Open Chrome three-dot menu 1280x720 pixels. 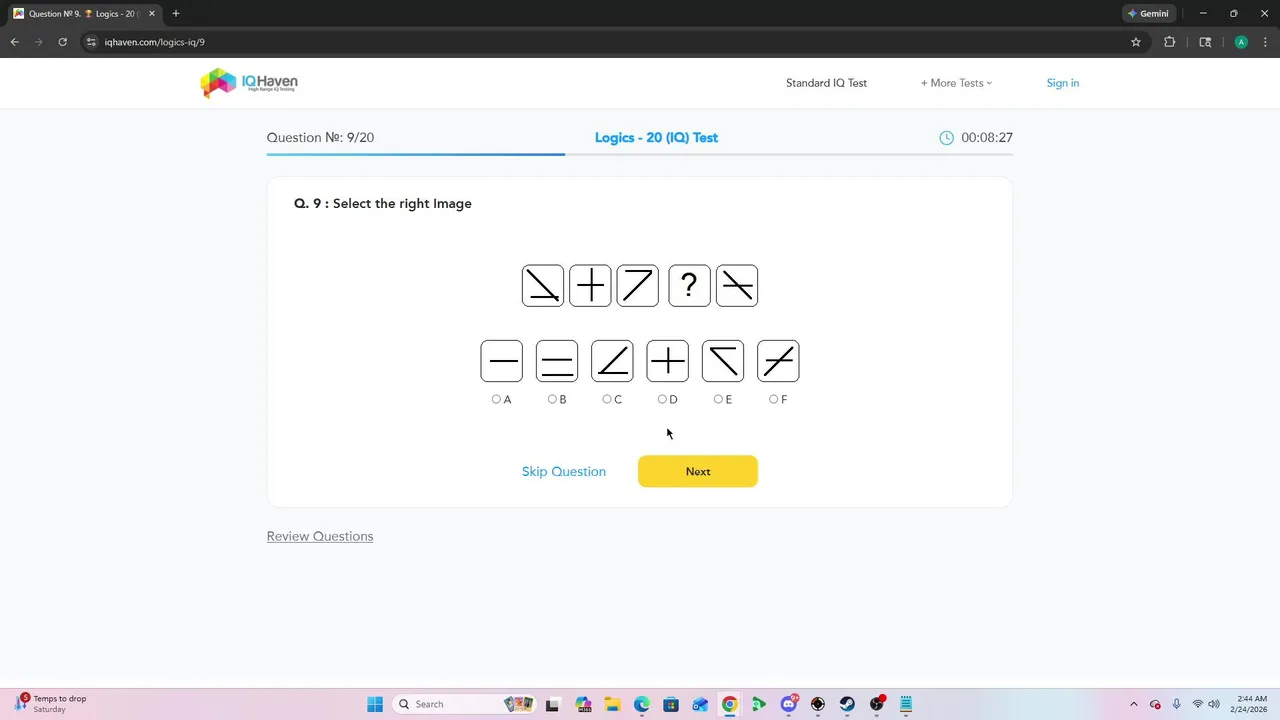1265,42
